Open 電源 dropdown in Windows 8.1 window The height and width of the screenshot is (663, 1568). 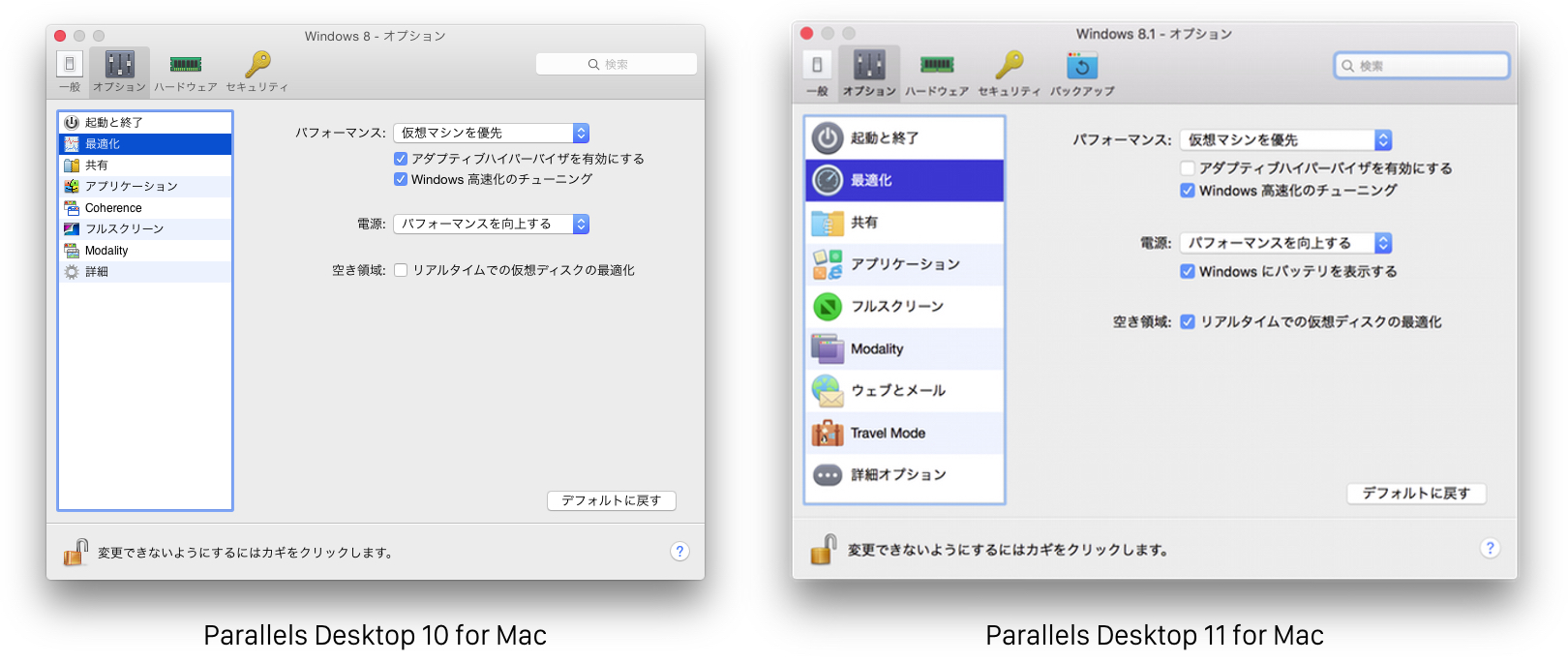[1286, 243]
